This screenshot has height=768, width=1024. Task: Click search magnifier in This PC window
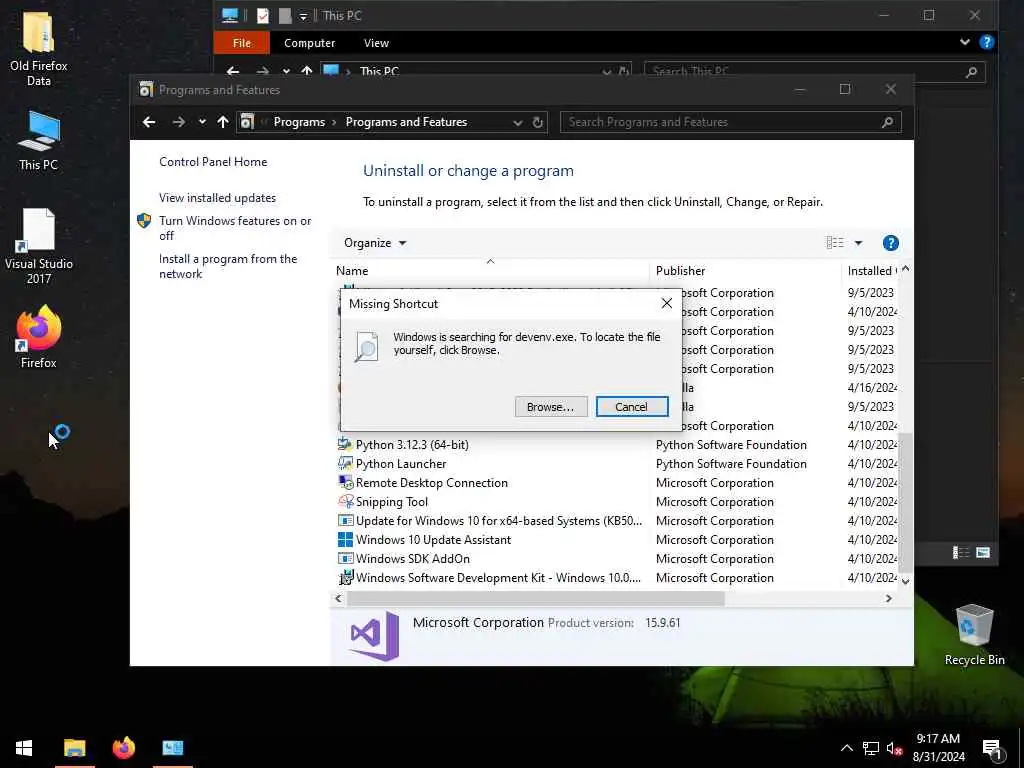[971, 72]
